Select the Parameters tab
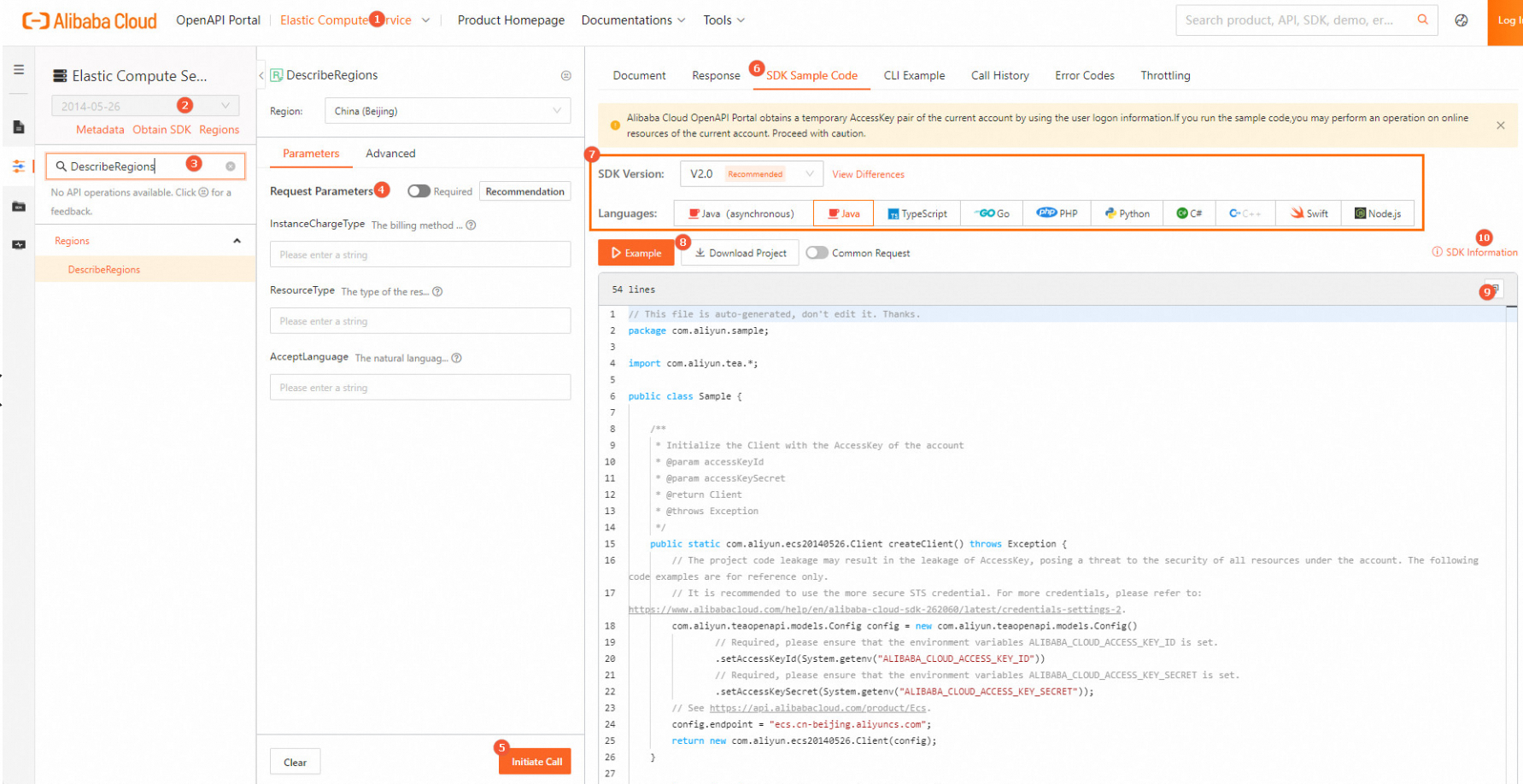 pos(311,154)
